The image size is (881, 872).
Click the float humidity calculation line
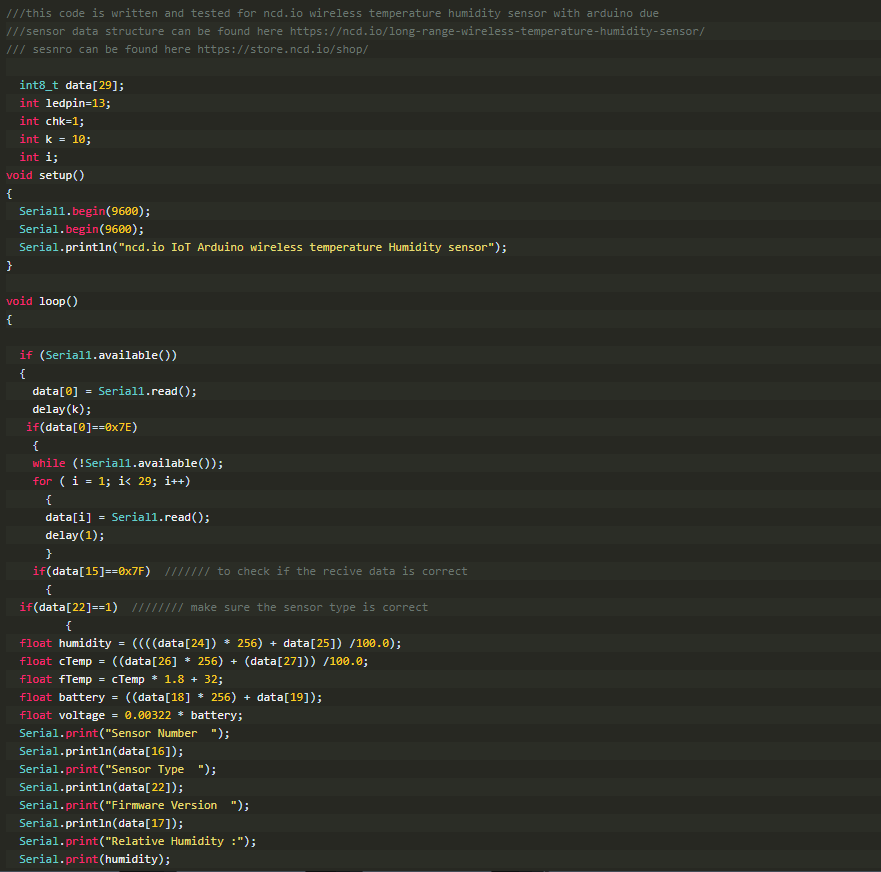pyautogui.click(x=210, y=643)
